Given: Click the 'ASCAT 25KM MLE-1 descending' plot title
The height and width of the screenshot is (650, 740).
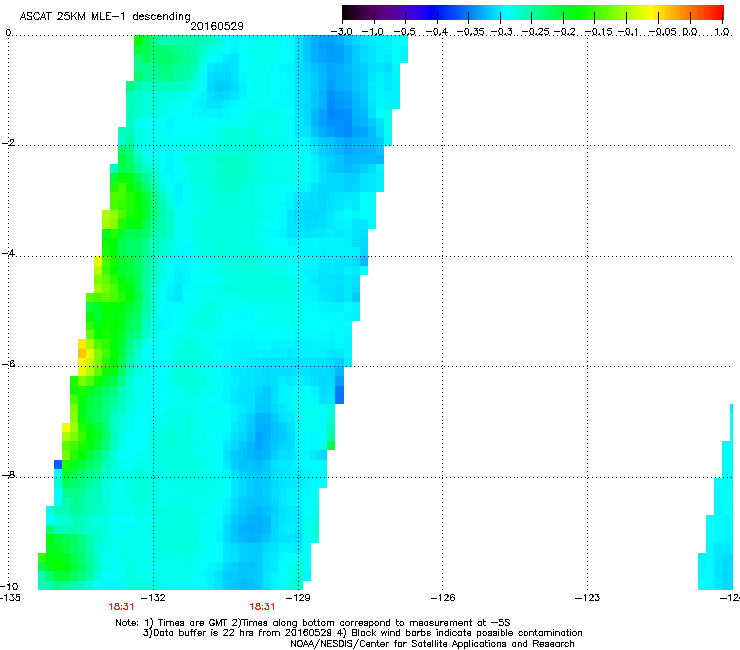Looking at the screenshot, I should pyautogui.click(x=105, y=17).
